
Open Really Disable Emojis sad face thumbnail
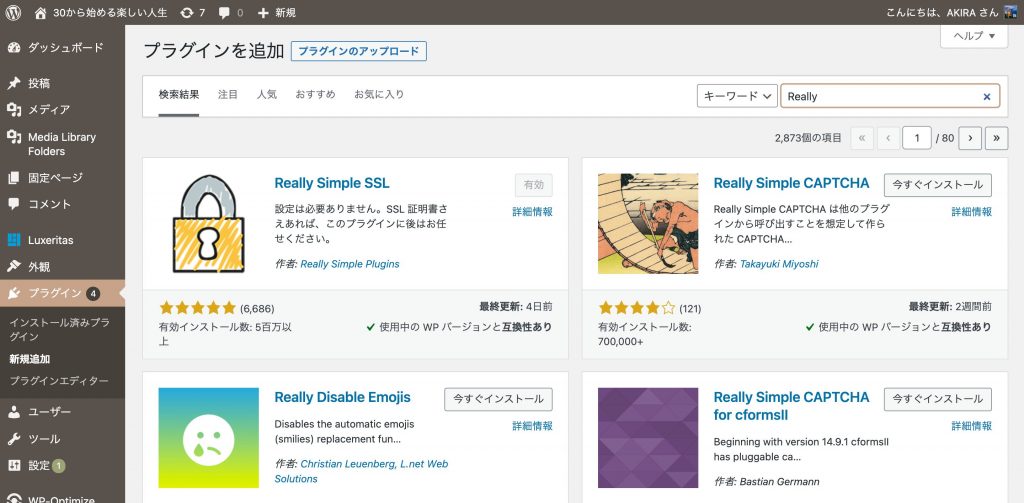(x=208, y=438)
